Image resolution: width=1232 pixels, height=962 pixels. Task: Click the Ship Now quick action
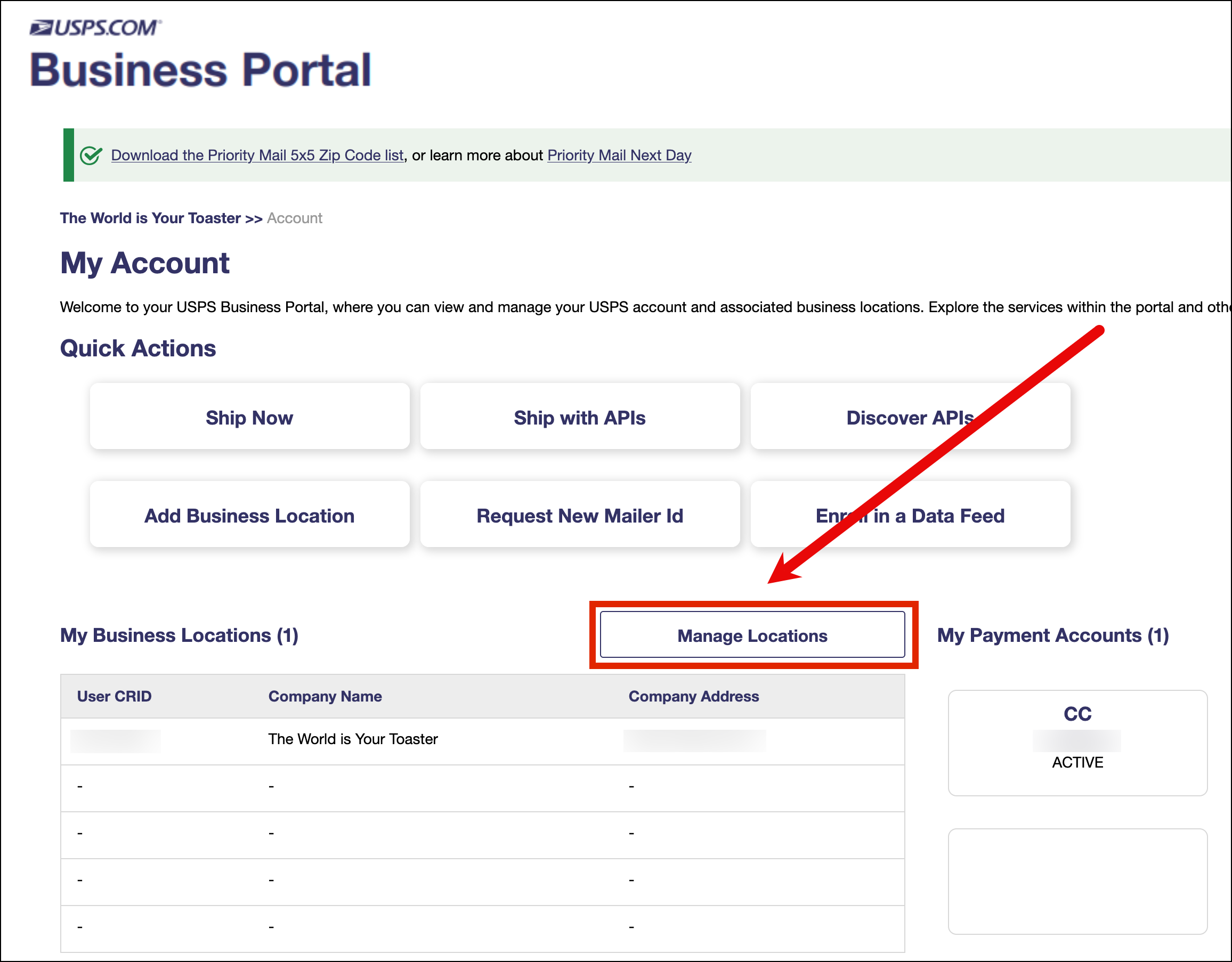[249, 417]
